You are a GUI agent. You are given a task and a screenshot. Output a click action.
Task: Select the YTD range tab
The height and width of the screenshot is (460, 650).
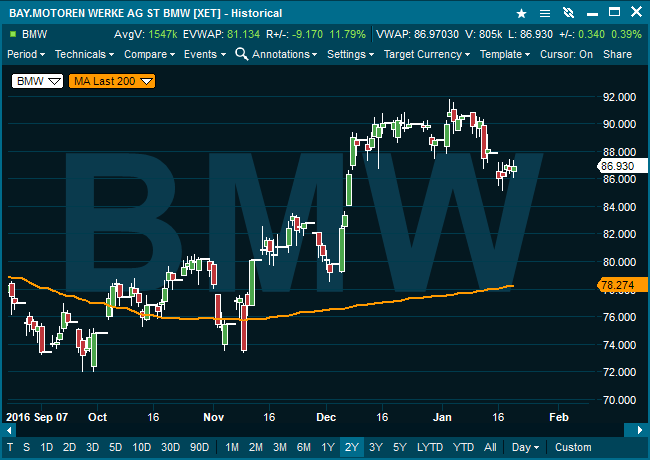coord(463,447)
